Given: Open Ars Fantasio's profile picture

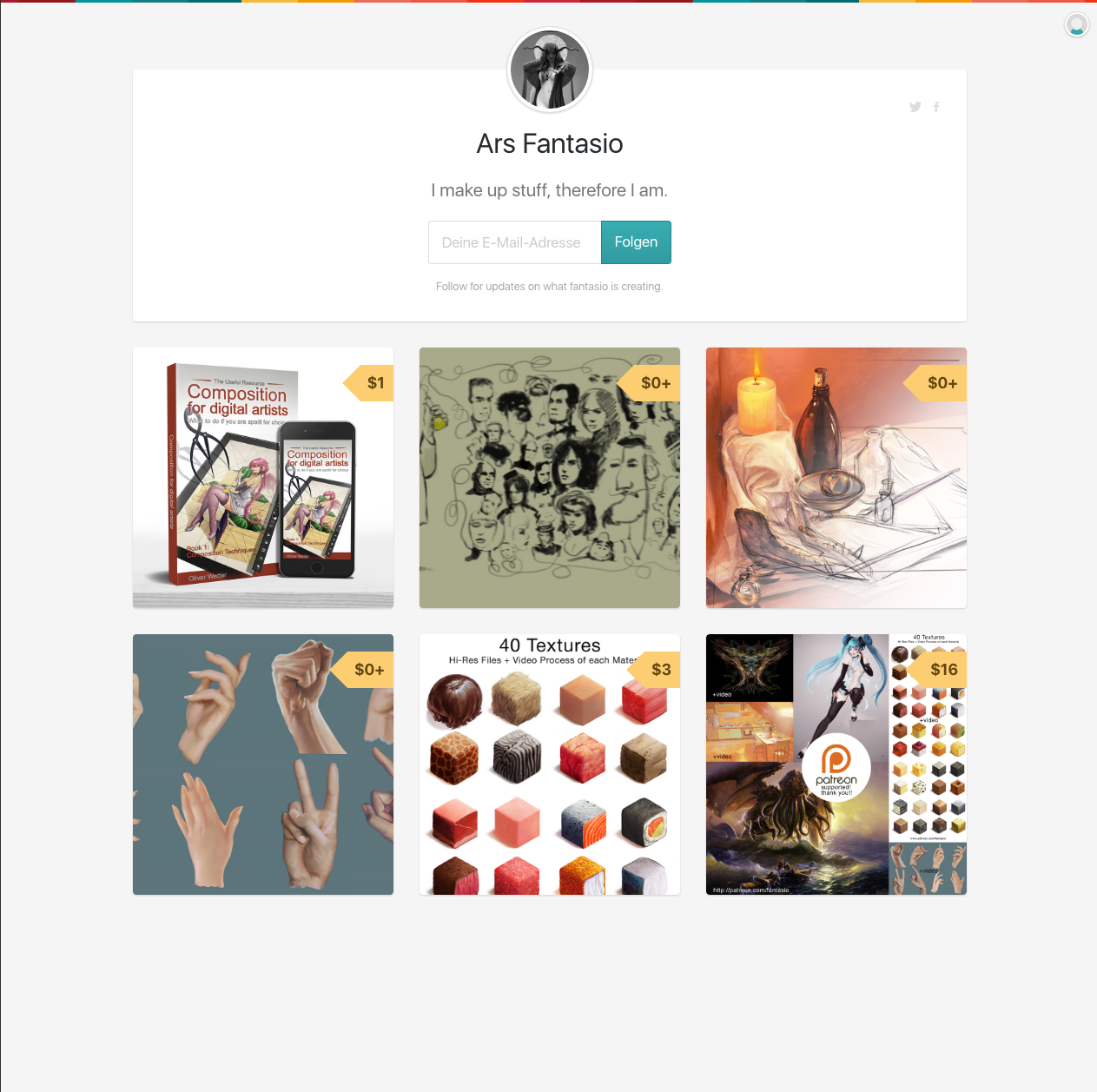Looking at the screenshot, I should tap(550, 69).
